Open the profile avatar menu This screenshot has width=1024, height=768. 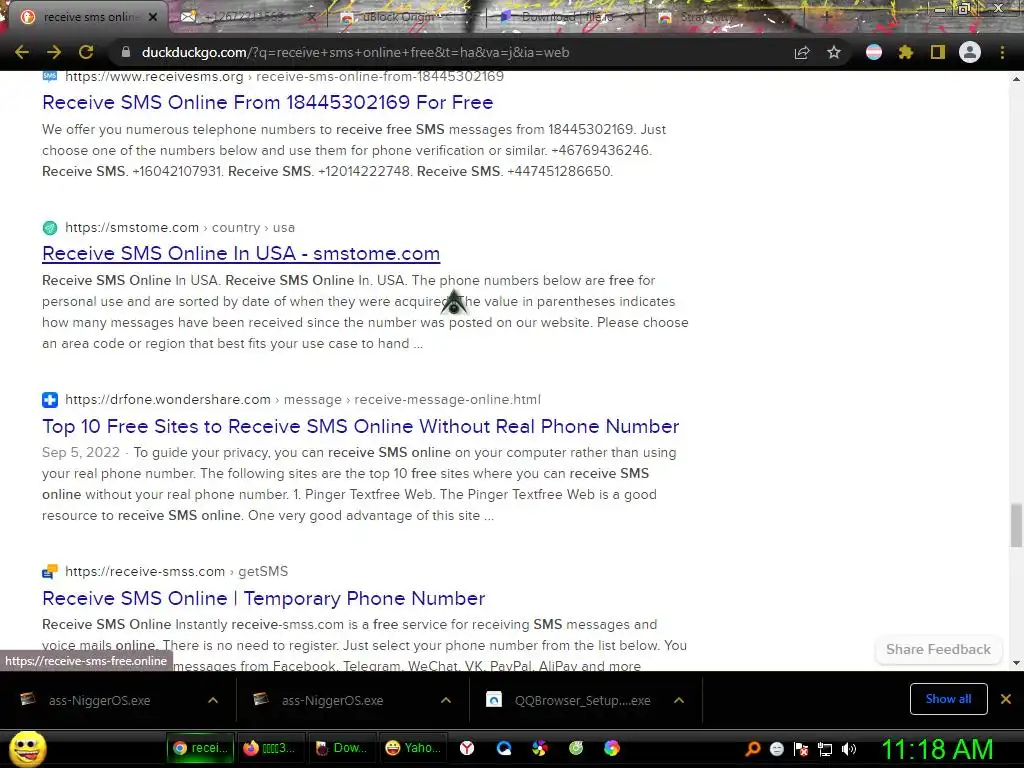[x=970, y=52]
